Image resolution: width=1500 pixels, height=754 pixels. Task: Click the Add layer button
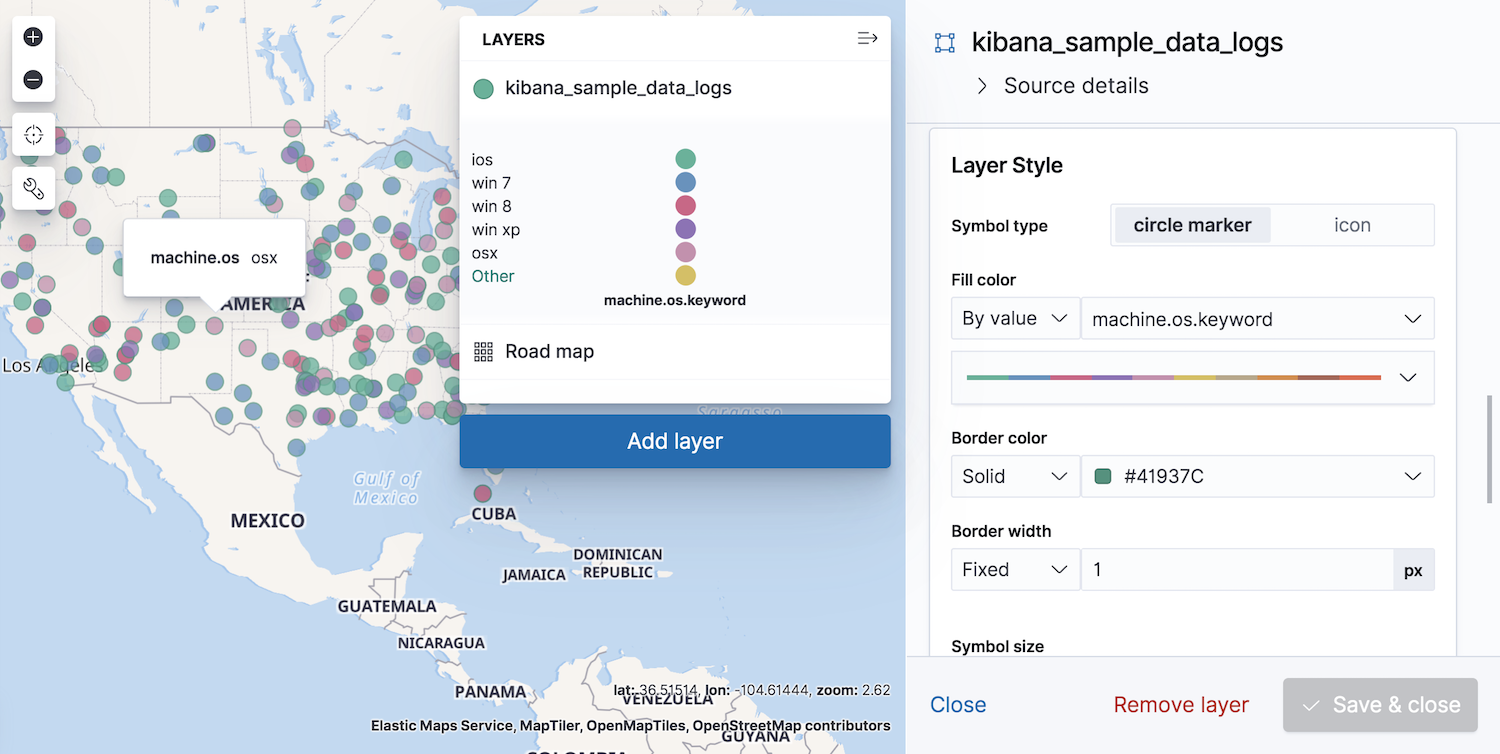point(674,441)
